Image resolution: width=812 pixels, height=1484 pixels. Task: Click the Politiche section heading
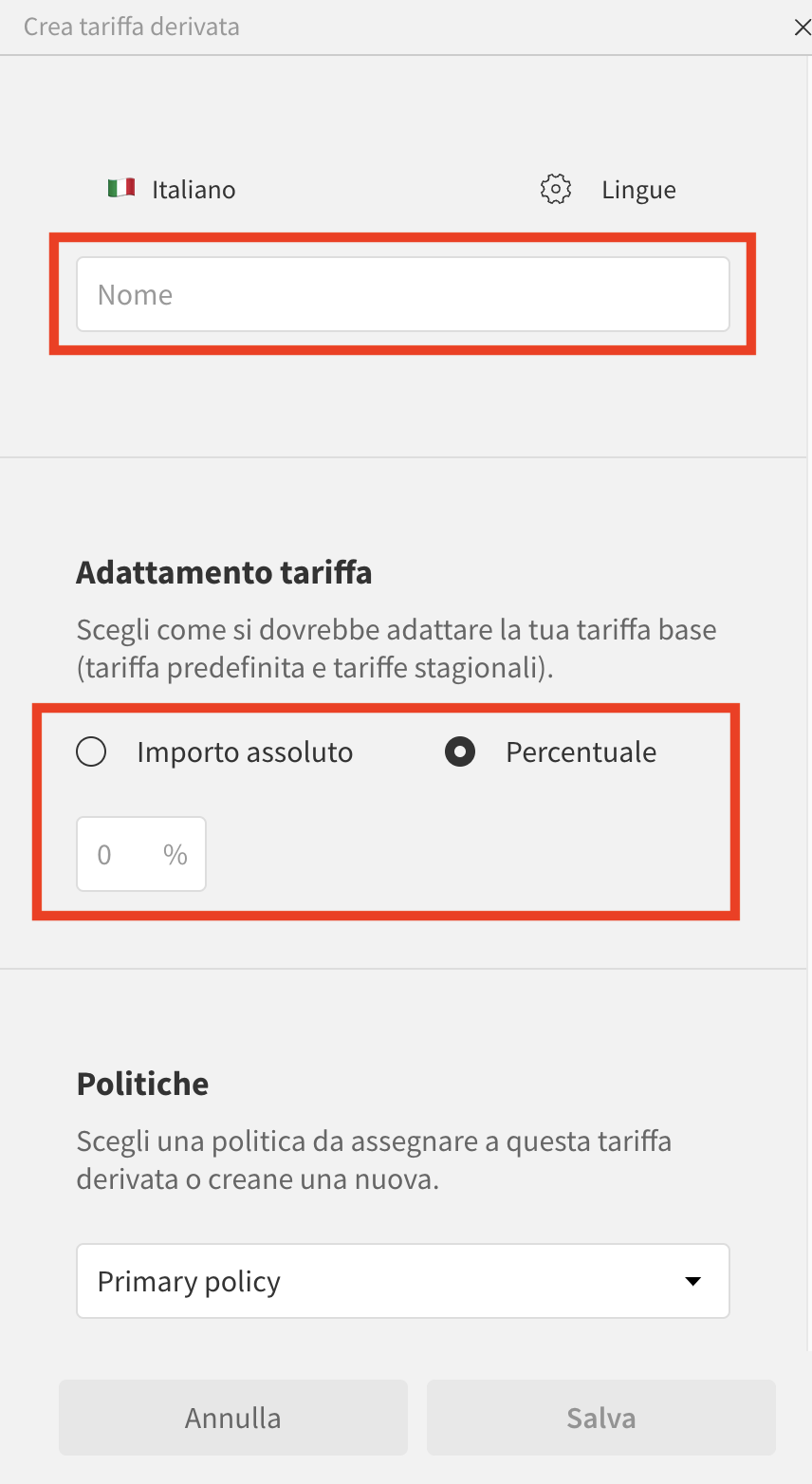click(142, 1084)
